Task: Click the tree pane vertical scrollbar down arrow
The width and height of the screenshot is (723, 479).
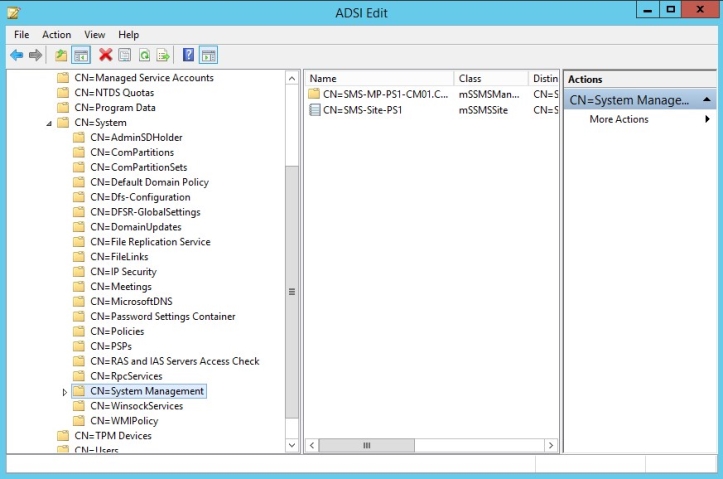Action: pos(292,445)
